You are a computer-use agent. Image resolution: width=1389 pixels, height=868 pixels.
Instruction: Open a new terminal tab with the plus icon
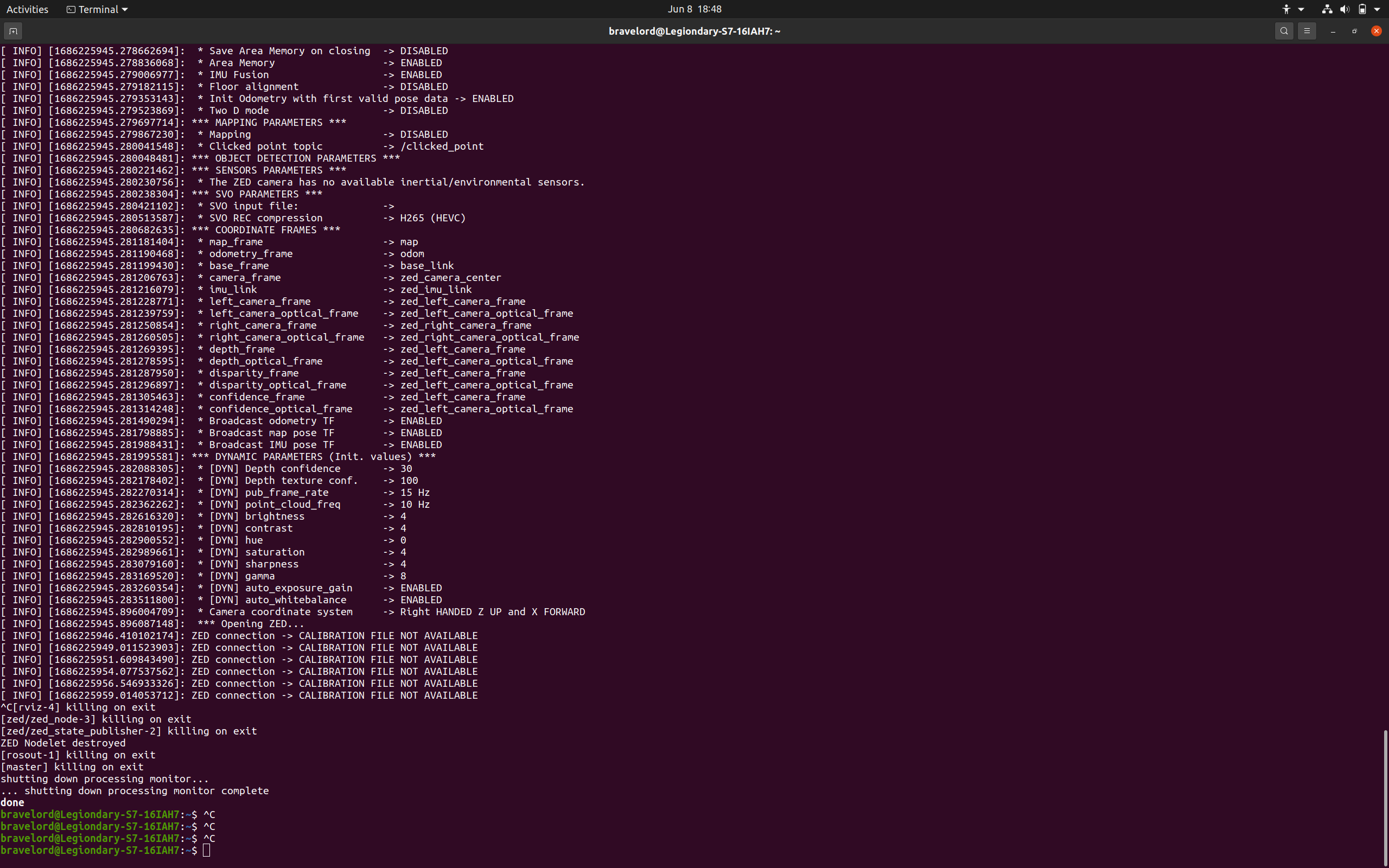[12, 30]
